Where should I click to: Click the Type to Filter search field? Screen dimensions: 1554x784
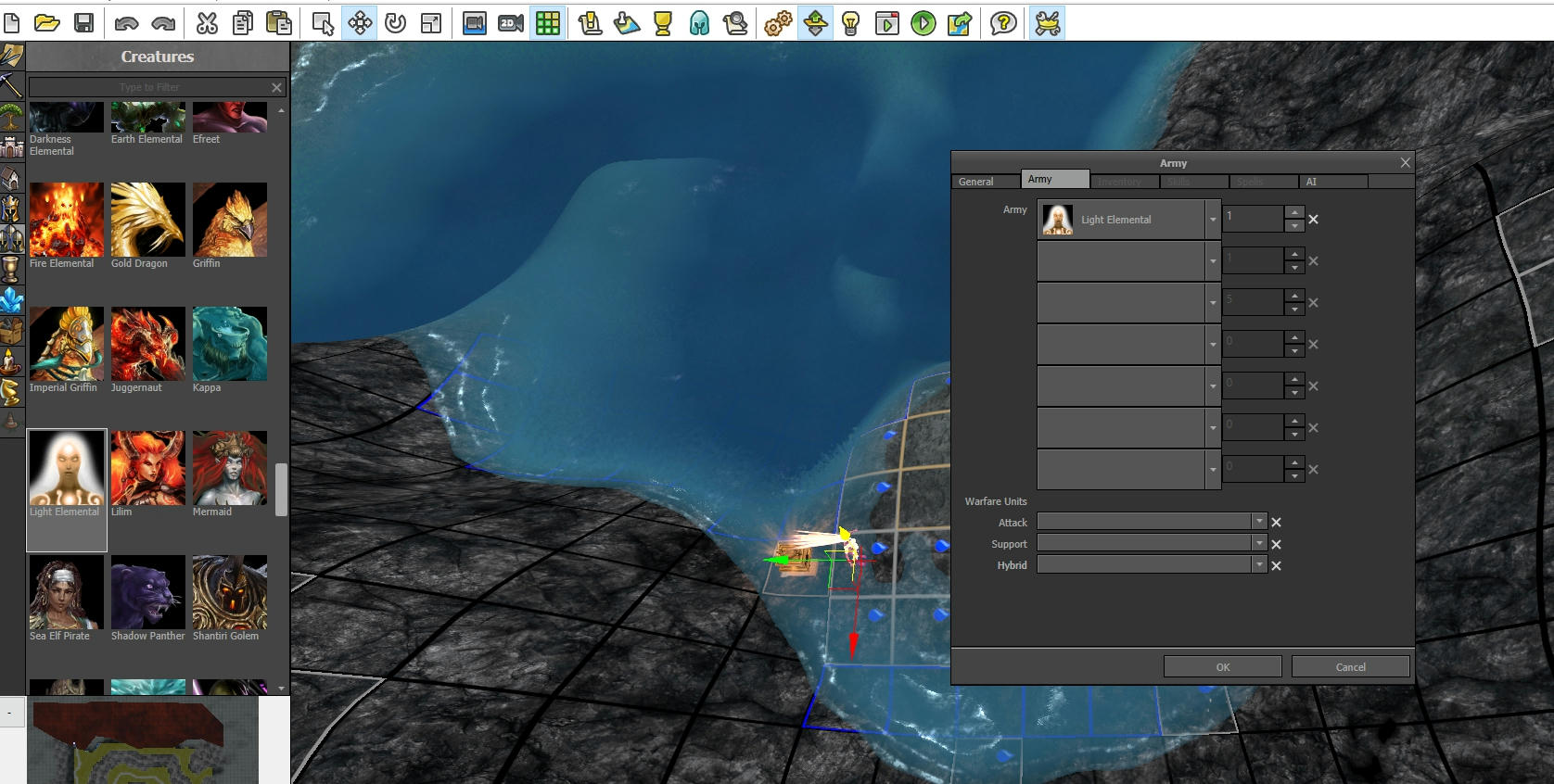point(149,87)
